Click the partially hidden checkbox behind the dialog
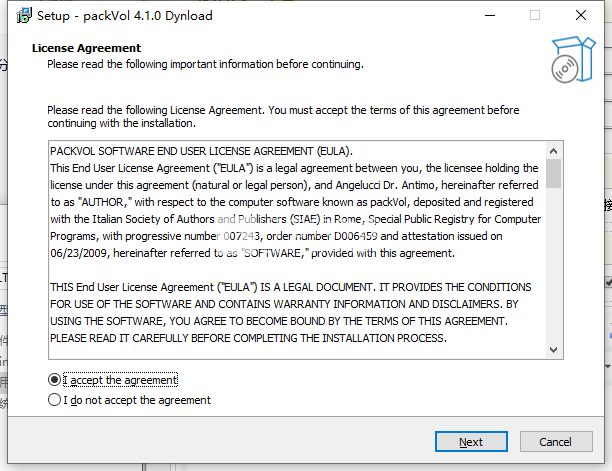Image resolution: width=612 pixels, height=471 pixels. click(608, 282)
